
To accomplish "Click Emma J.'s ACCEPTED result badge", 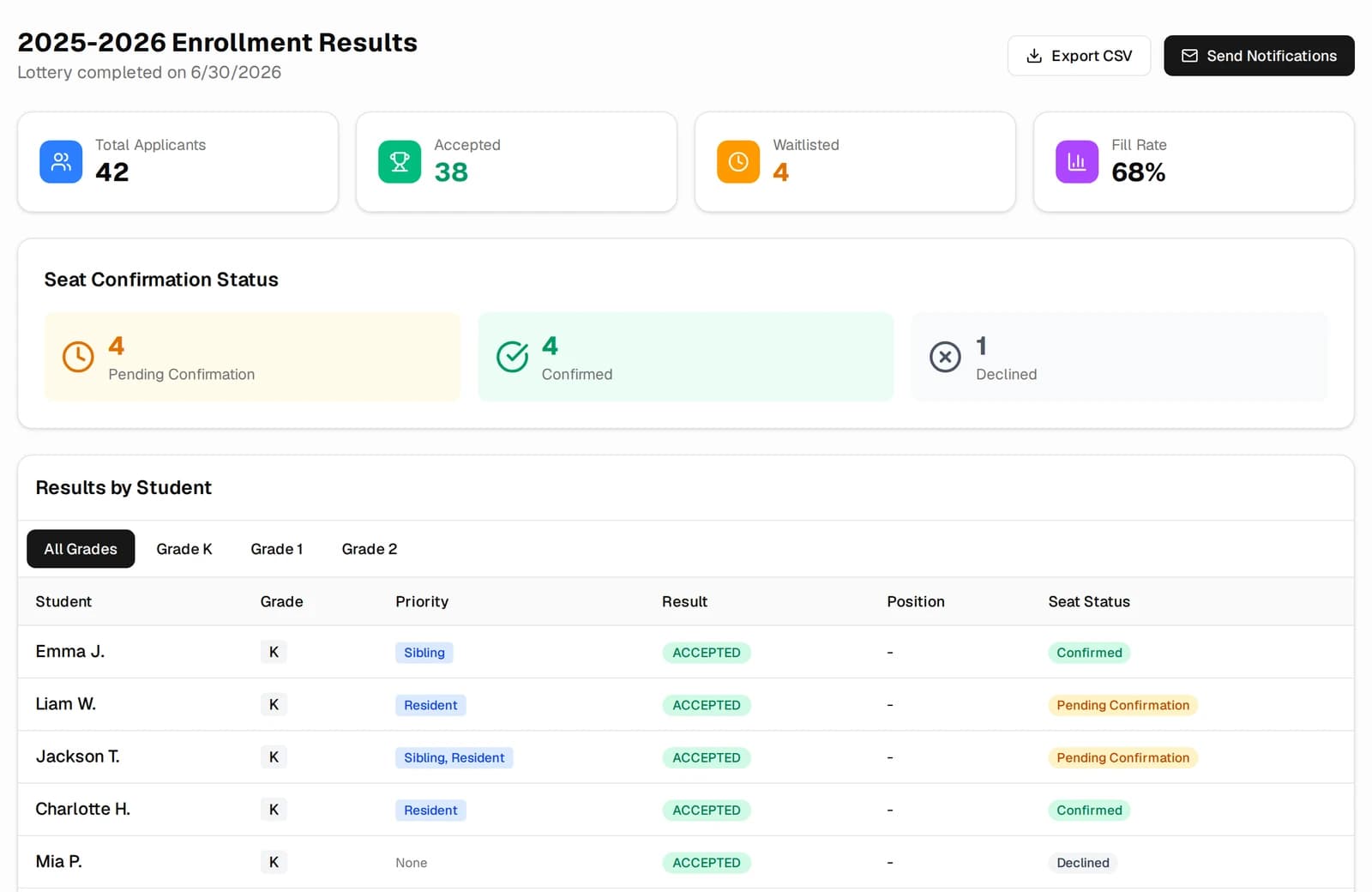I will point(707,653).
